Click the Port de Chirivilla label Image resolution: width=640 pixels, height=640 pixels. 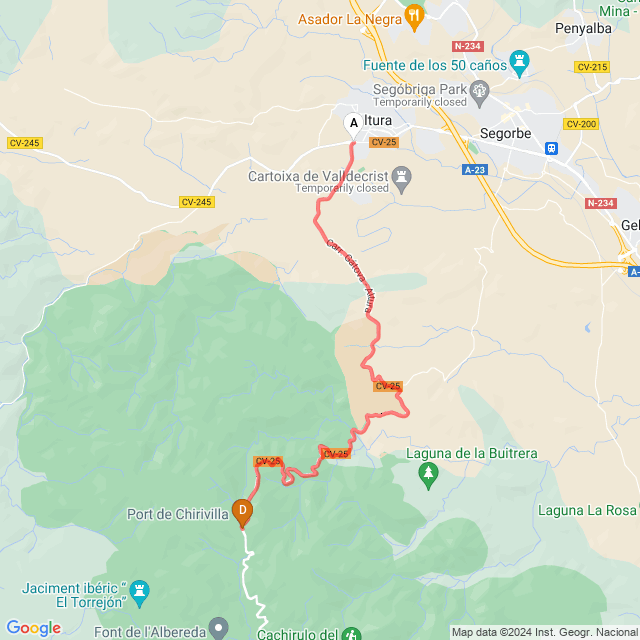tap(178, 514)
